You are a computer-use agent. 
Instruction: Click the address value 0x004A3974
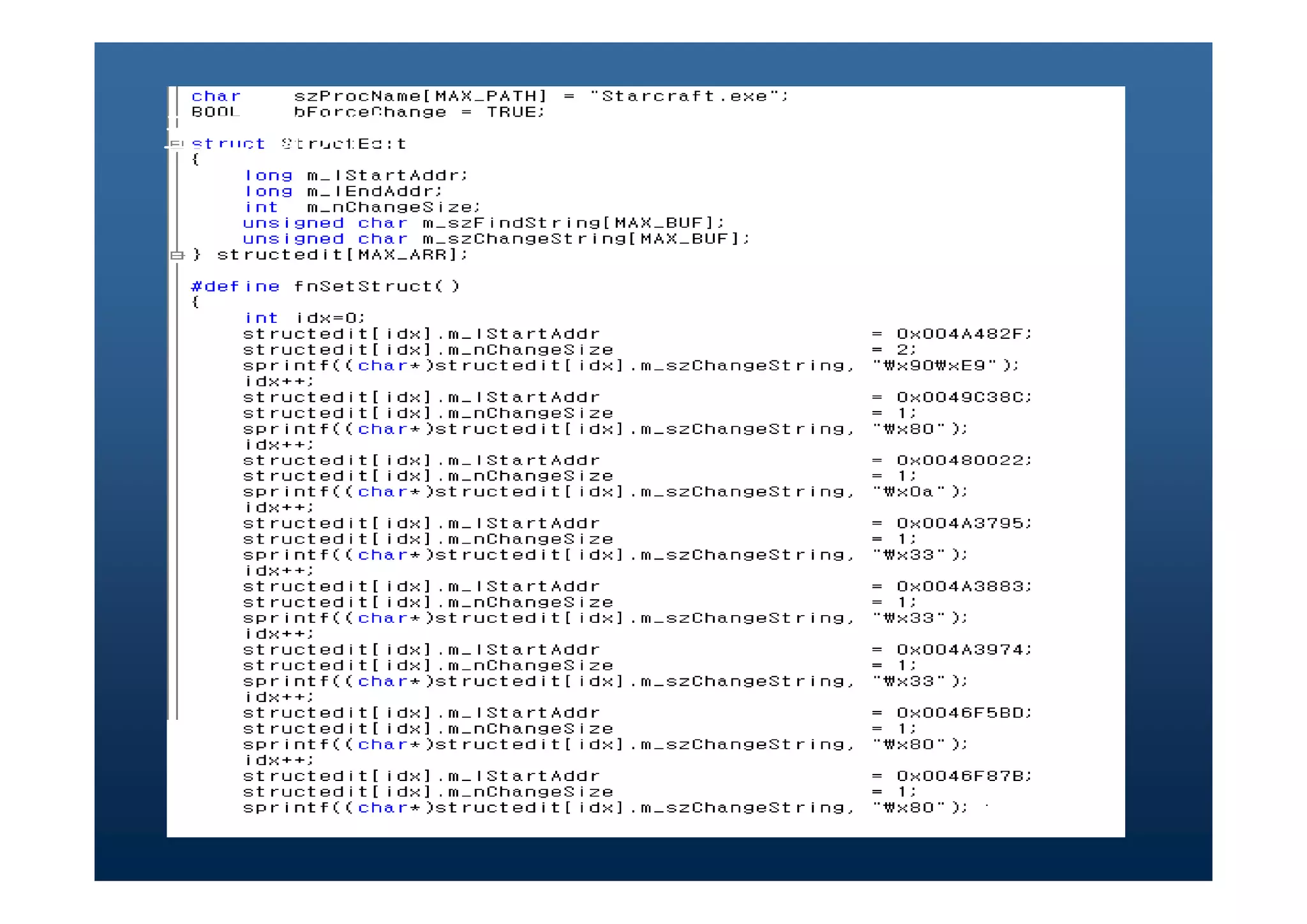point(961,650)
